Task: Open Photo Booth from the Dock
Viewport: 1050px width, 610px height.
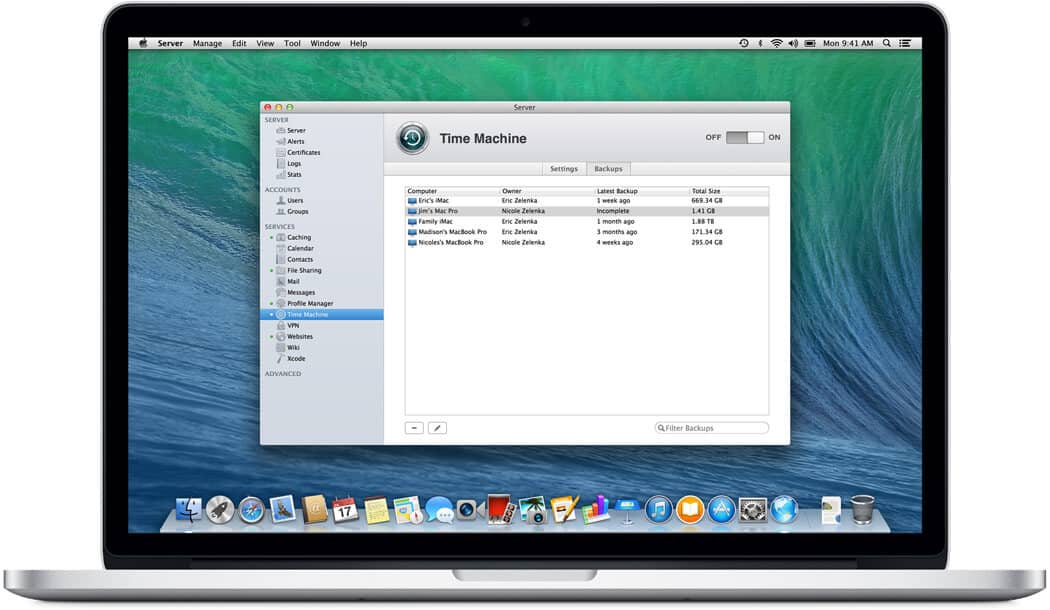Action: pos(501,509)
